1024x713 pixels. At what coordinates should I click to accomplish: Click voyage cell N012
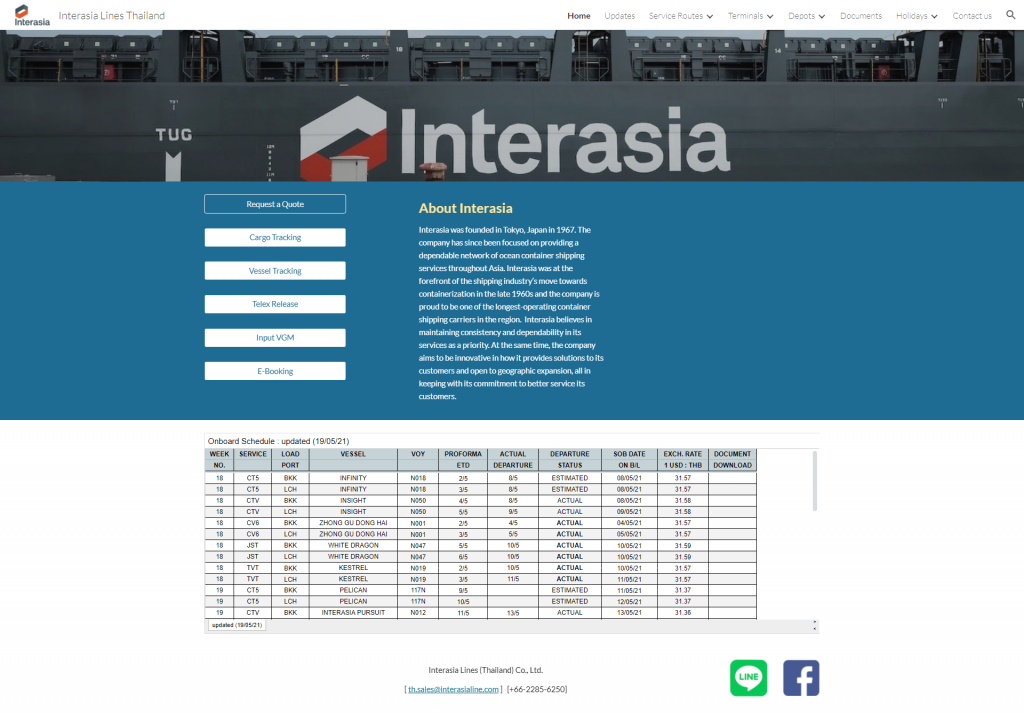[418, 612]
